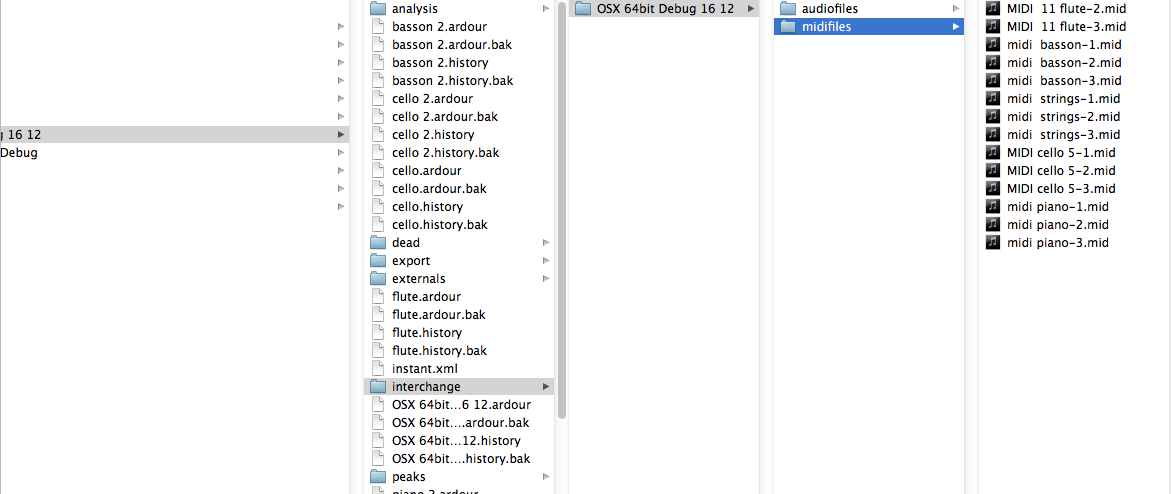Click the analysis folder icon

(377, 9)
